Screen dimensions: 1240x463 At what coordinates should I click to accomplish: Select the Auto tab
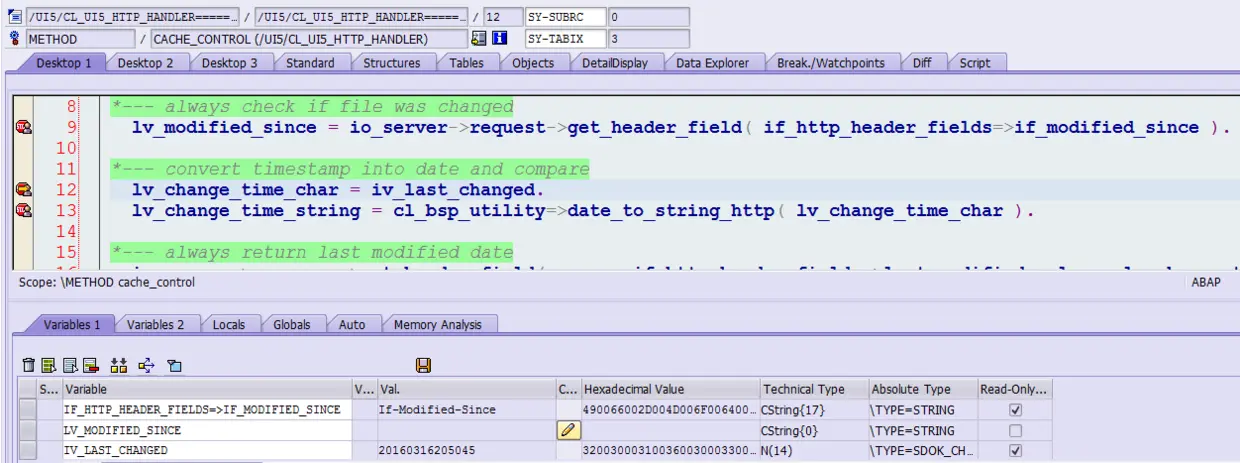pos(352,324)
